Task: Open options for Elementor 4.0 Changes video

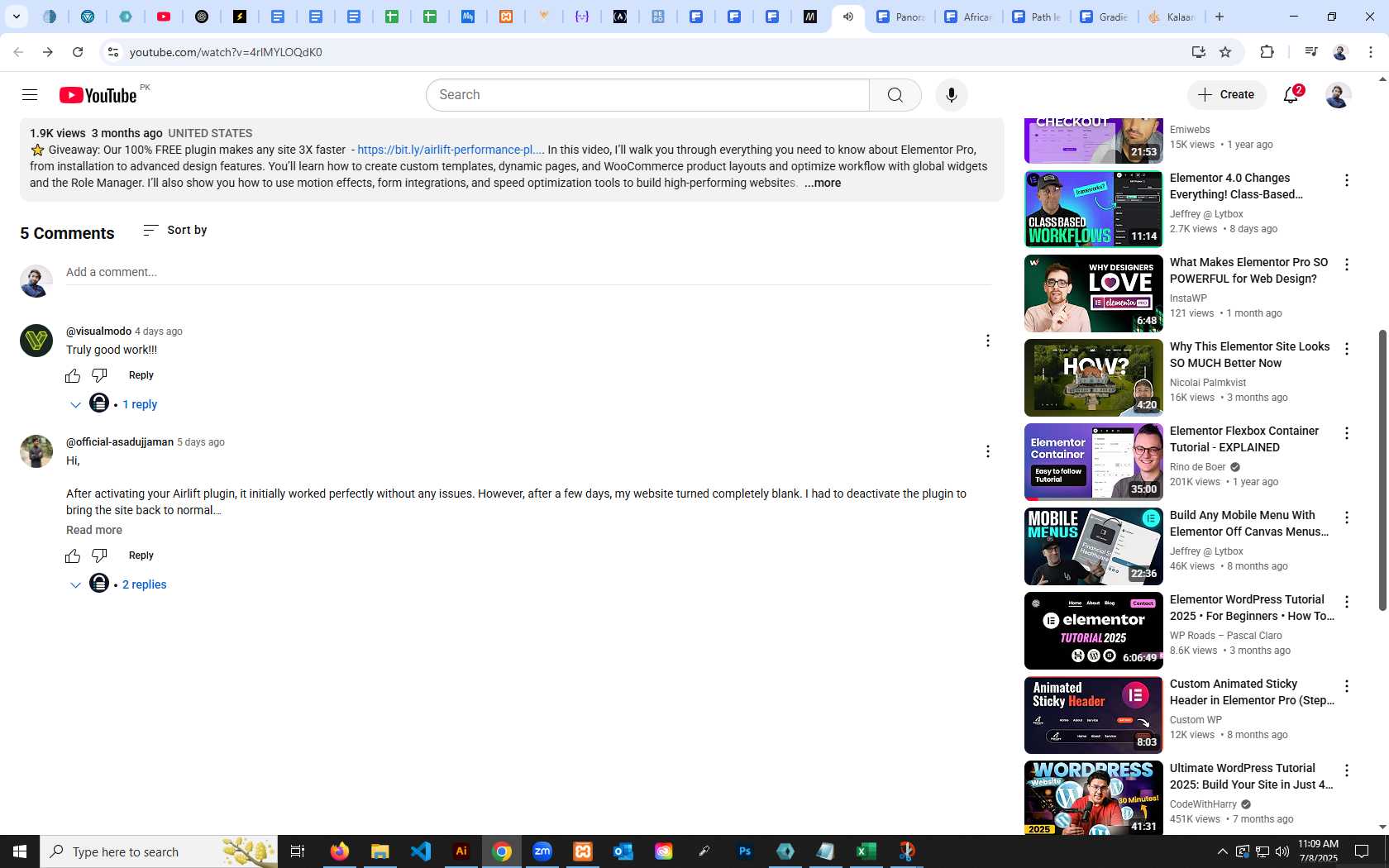Action: point(1346,180)
